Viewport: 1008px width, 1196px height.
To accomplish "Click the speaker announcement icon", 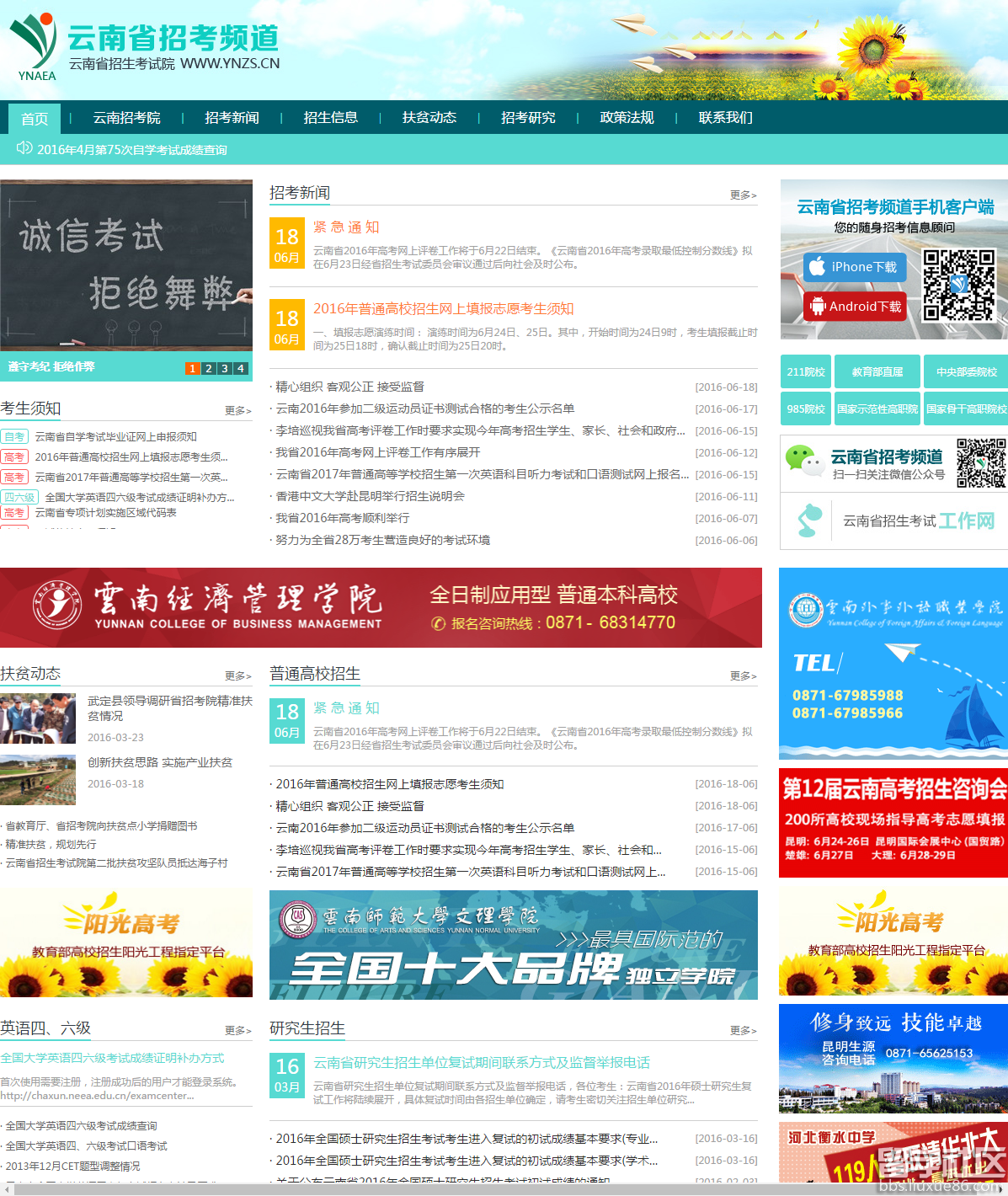I will pyautogui.click(x=24, y=149).
